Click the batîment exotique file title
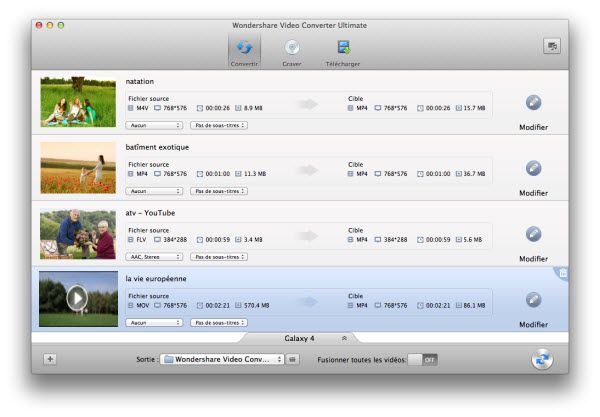Viewport: 600px width, 417px height. [x=157, y=147]
